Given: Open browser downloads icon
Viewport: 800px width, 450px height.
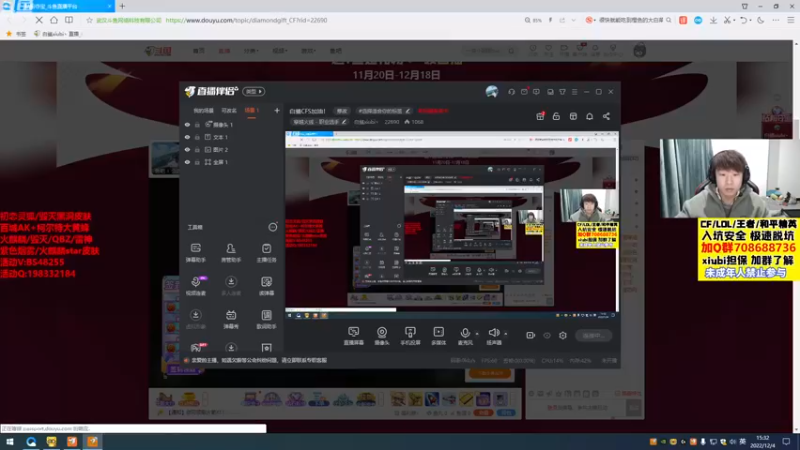Looking at the screenshot, I should 713,20.
